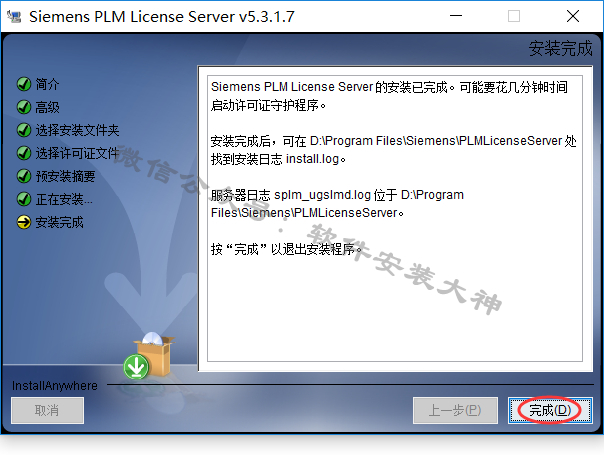Select the 简介 step label

47,84
